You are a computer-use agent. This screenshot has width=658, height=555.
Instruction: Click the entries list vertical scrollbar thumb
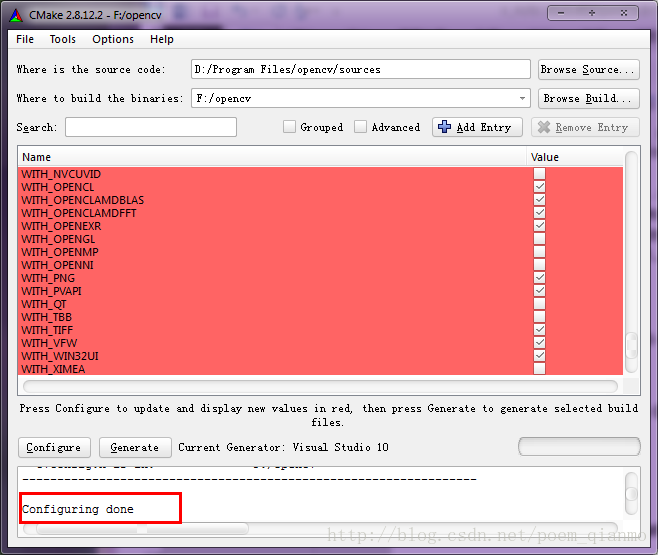(x=631, y=345)
